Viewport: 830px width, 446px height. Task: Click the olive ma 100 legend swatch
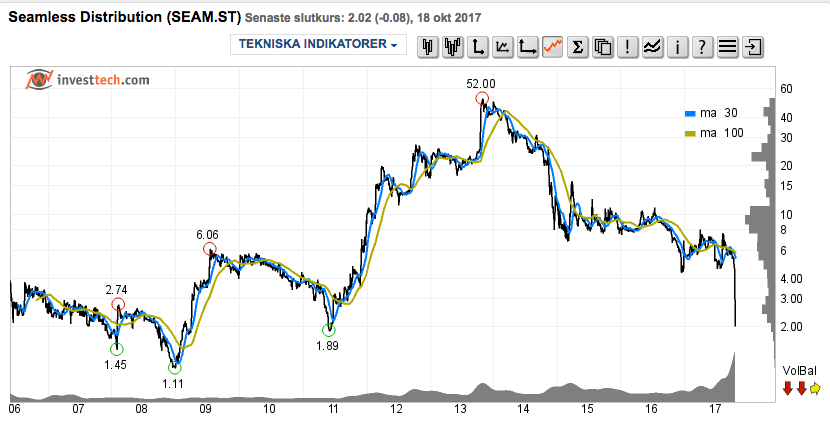coord(690,133)
